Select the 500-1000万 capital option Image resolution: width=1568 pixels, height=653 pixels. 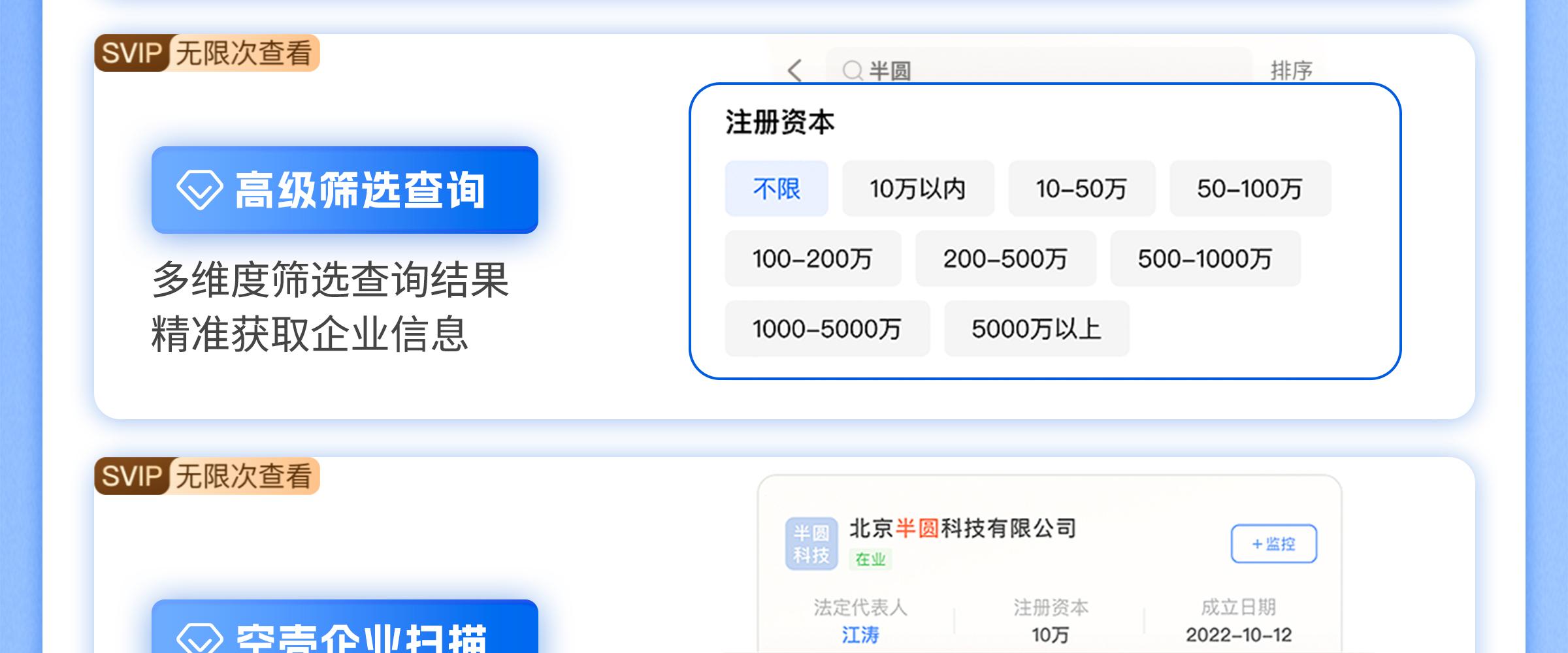pyautogui.click(x=1205, y=259)
